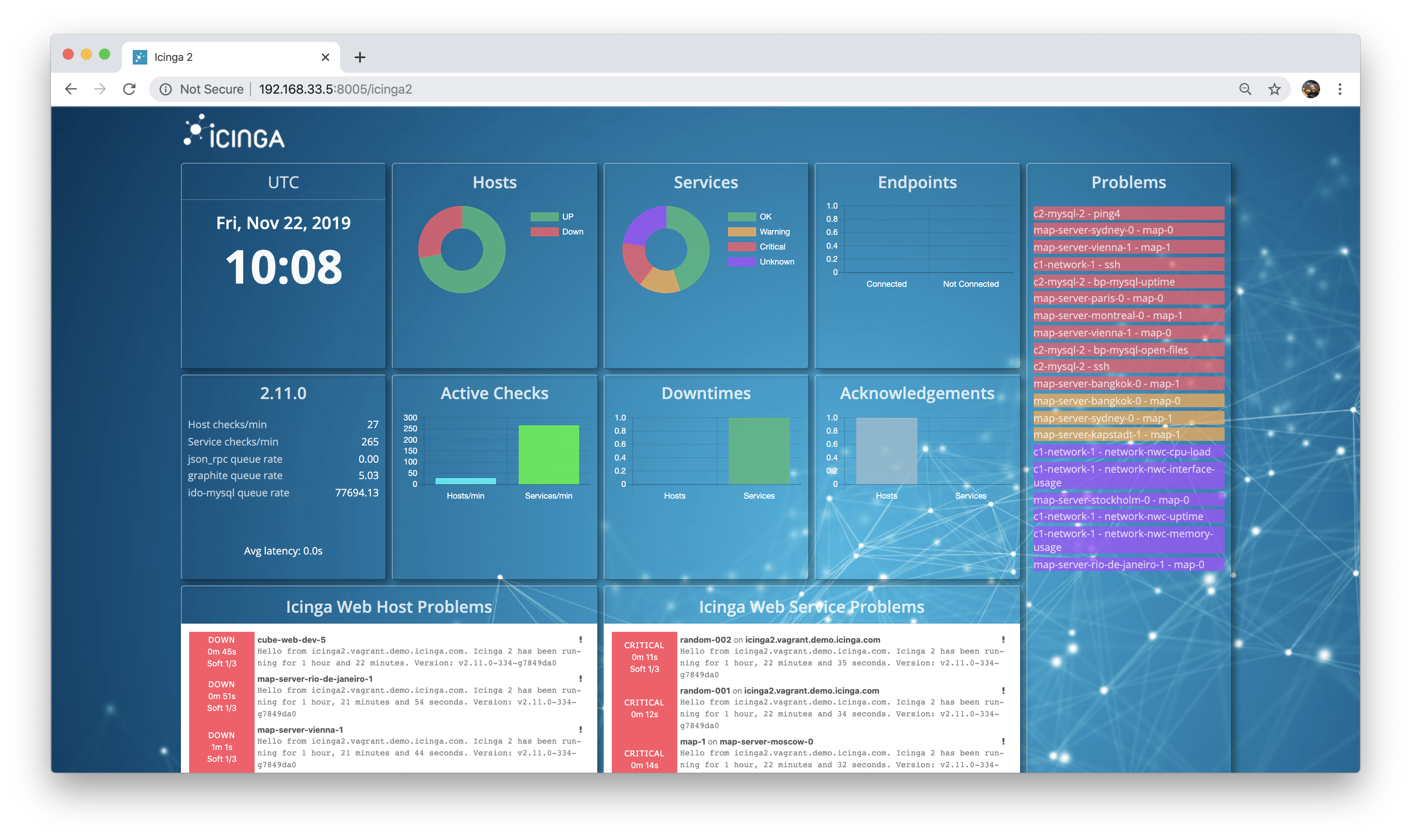1411x840 pixels.
Task: Open the Chrome profile avatar
Action: 1310,89
